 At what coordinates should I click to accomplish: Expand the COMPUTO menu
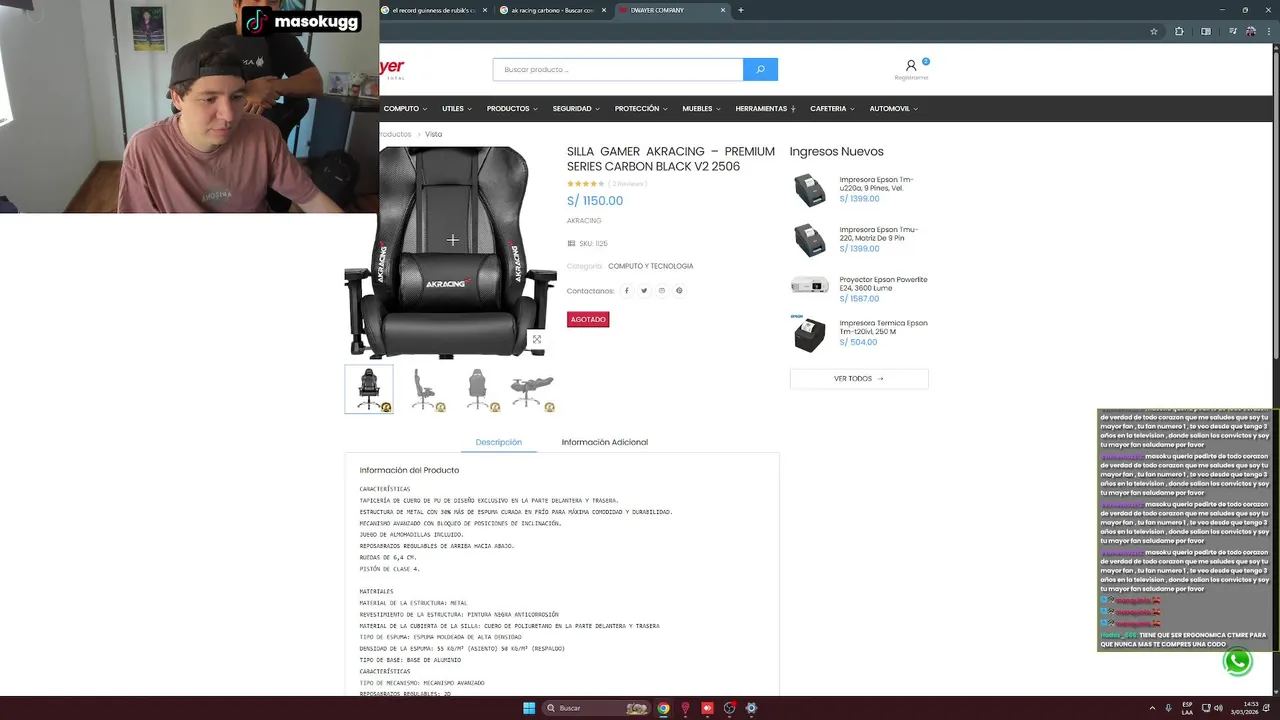pos(405,108)
